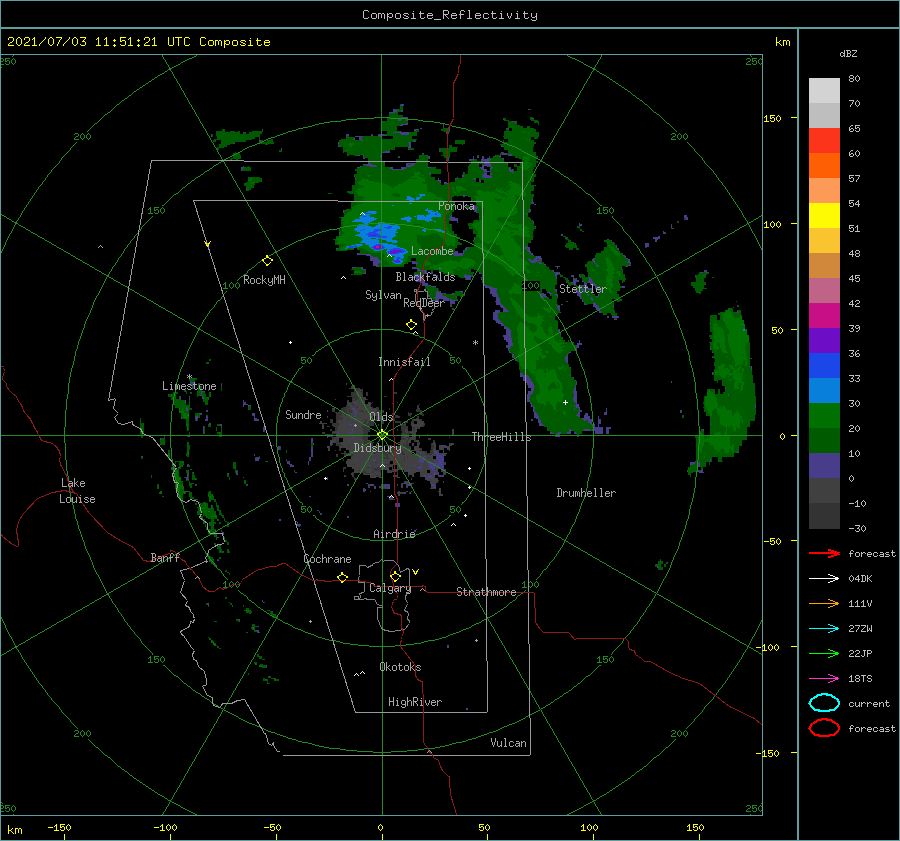Click the Calgary city label
Viewport: 900px width, 841px height.
[390, 588]
